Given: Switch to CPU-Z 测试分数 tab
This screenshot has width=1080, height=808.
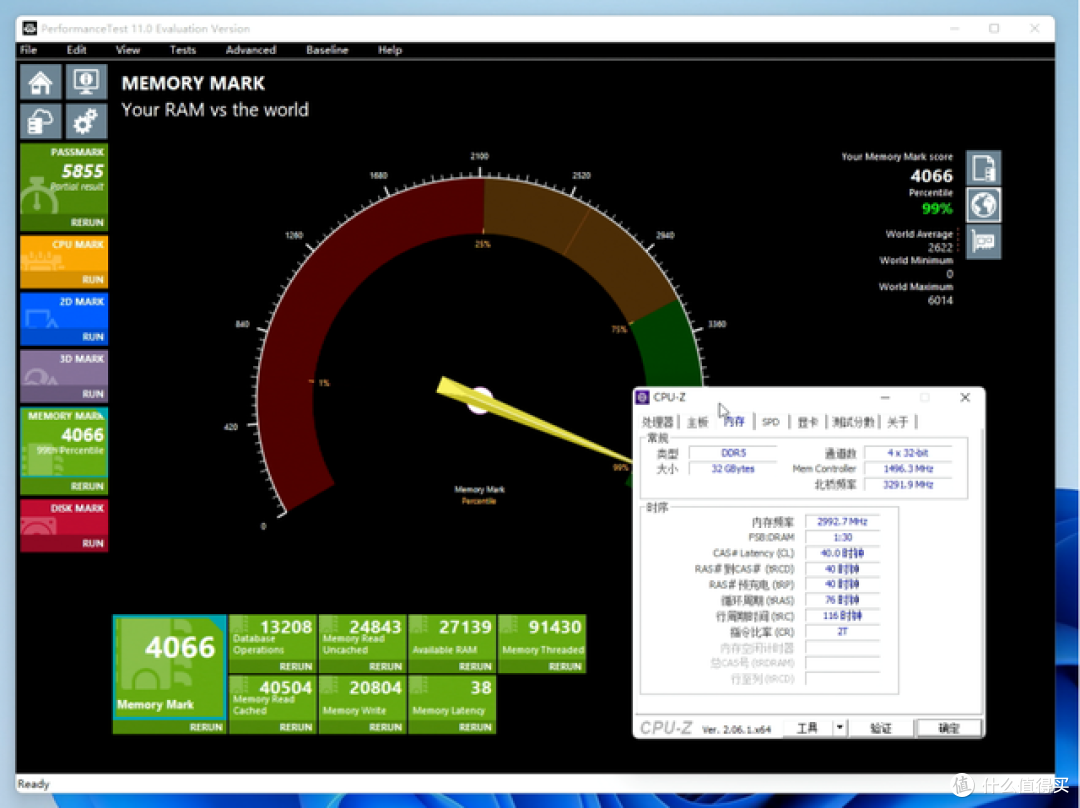Looking at the screenshot, I should [853, 422].
